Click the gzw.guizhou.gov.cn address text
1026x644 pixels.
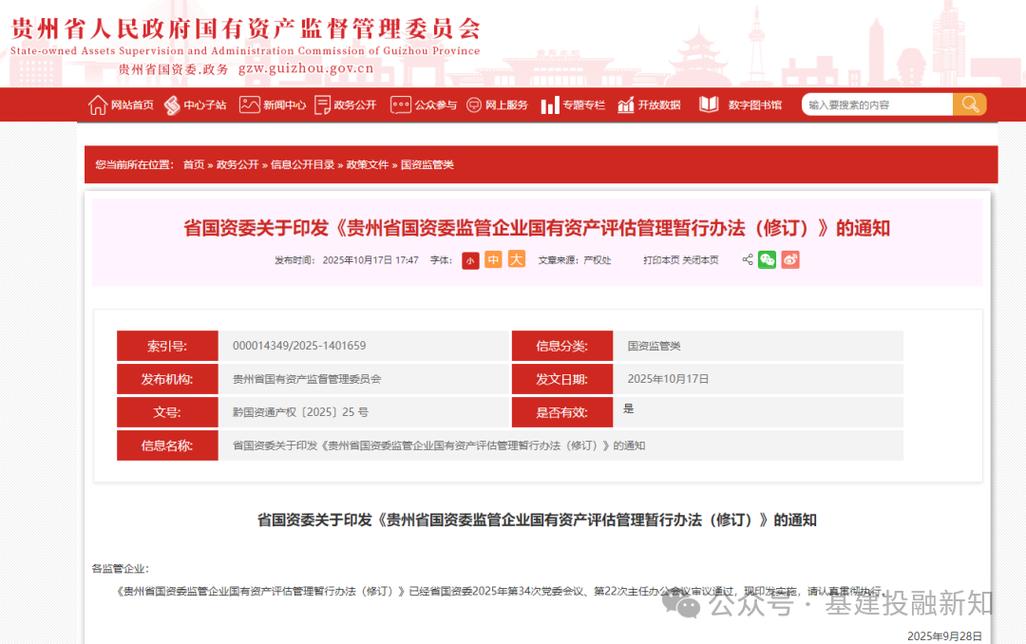[306, 69]
